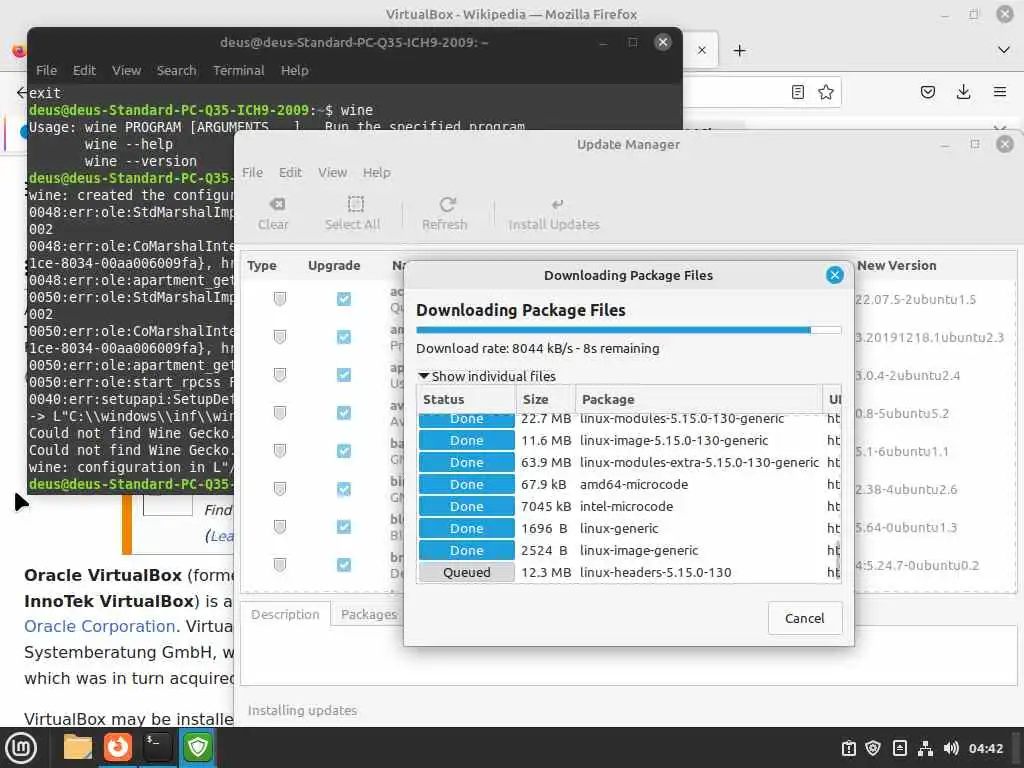Viewport: 1024px width, 768px height.
Task: Select linux-modules-extra-5.15.0-130-generic row
Action: [x=628, y=462]
